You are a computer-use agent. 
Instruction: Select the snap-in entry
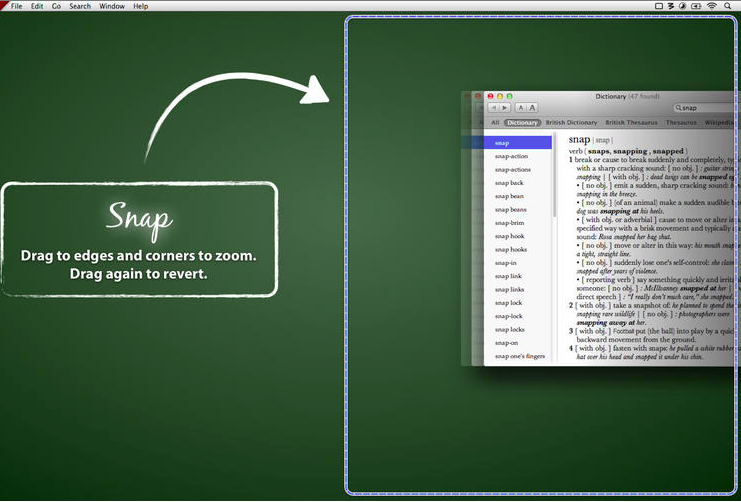click(506, 262)
